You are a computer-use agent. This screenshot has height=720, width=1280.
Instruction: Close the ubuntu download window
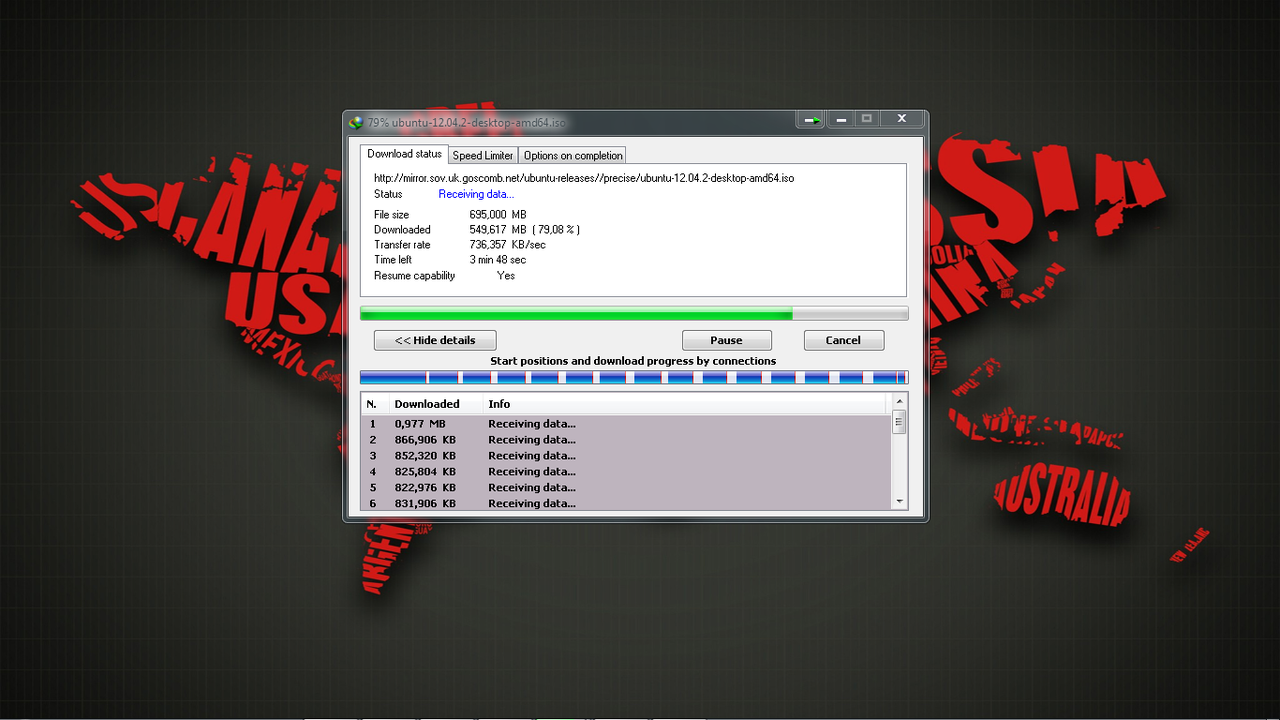point(901,119)
